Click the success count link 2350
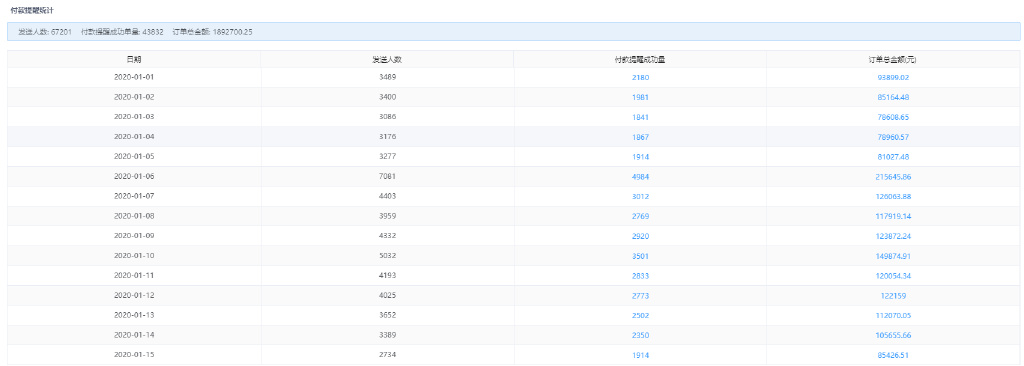This screenshot has height=366, width=1024. (640, 335)
